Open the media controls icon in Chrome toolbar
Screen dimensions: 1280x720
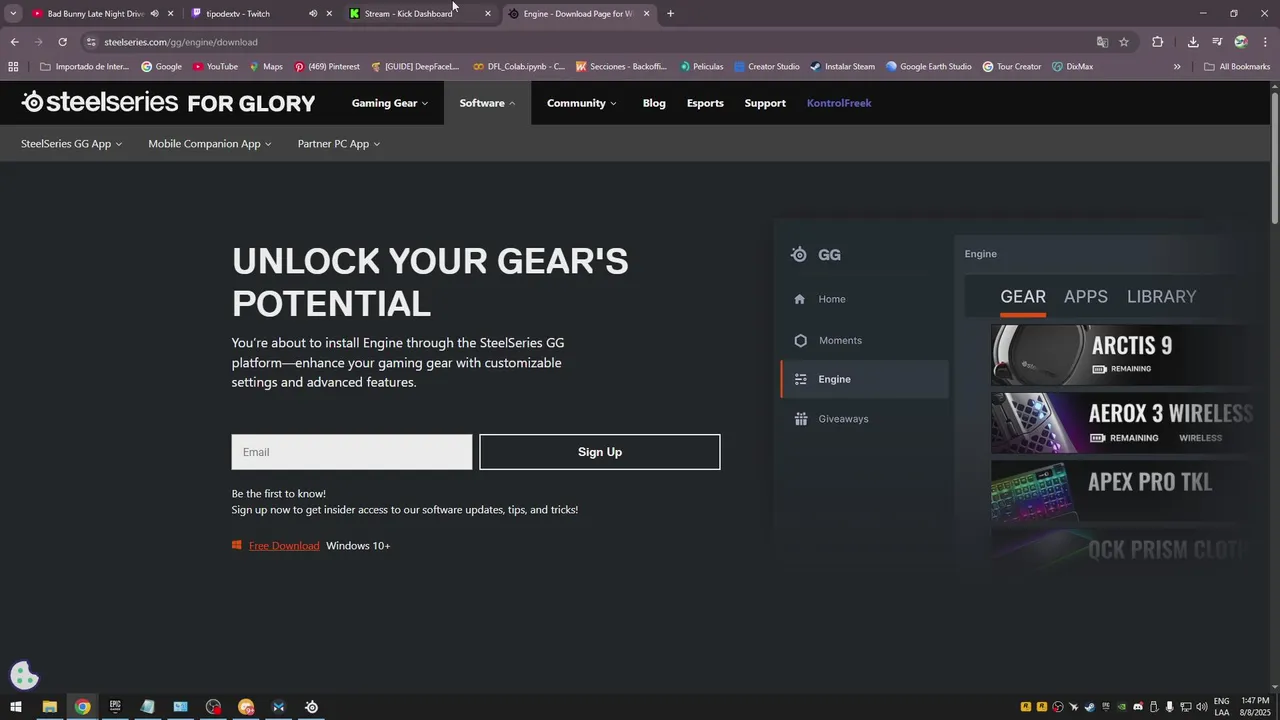tap(1217, 42)
